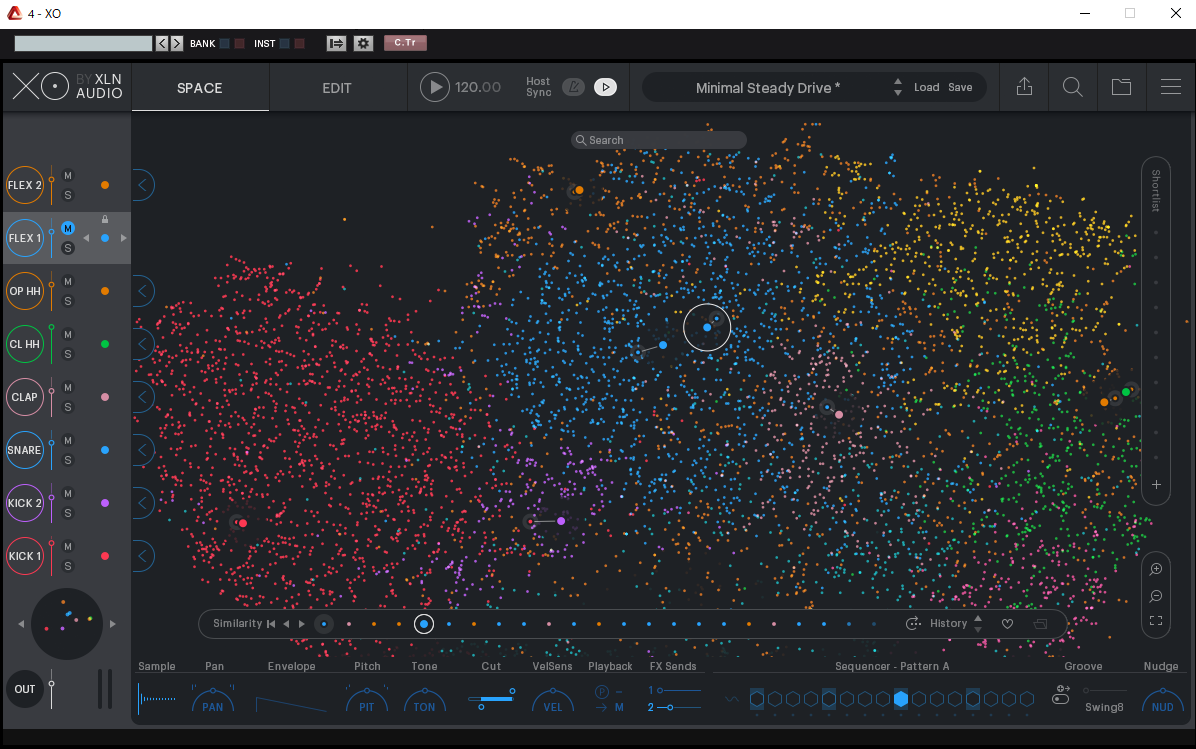
Task: Toggle the lock icon on FLEX 1
Action: click(x=105, y=220)
